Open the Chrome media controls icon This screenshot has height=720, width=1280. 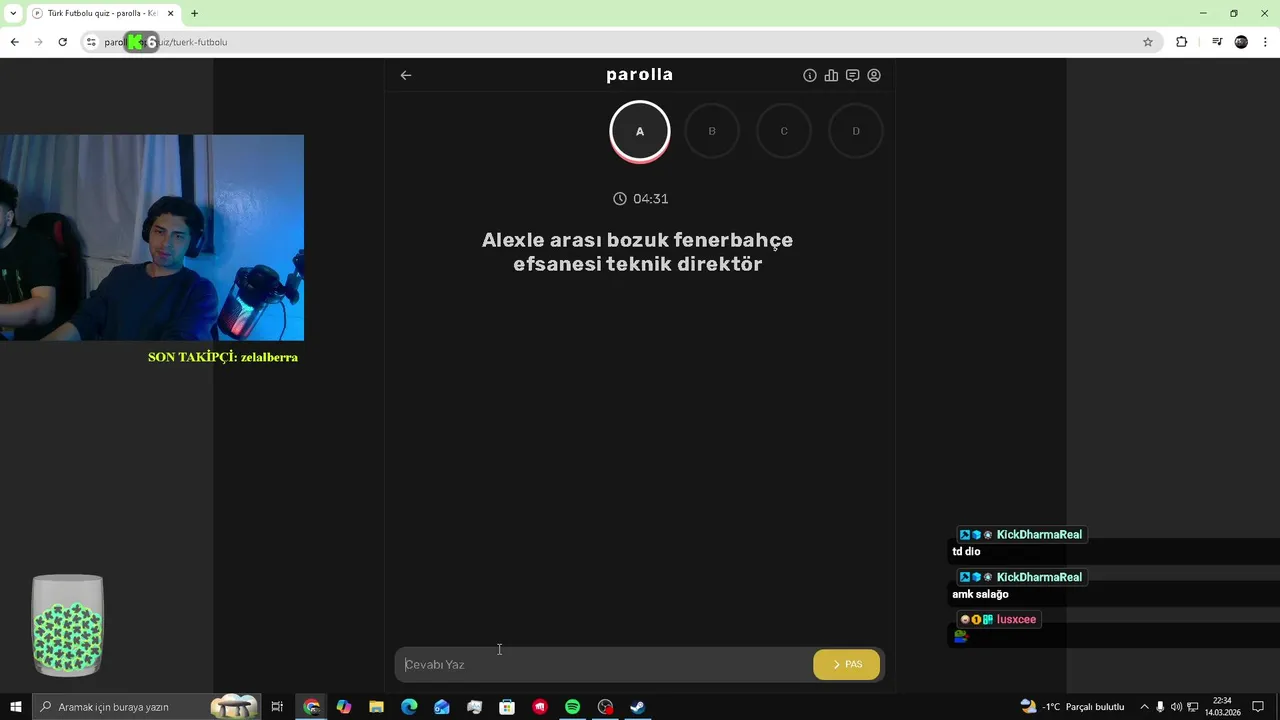click(x=1217, y=42)
